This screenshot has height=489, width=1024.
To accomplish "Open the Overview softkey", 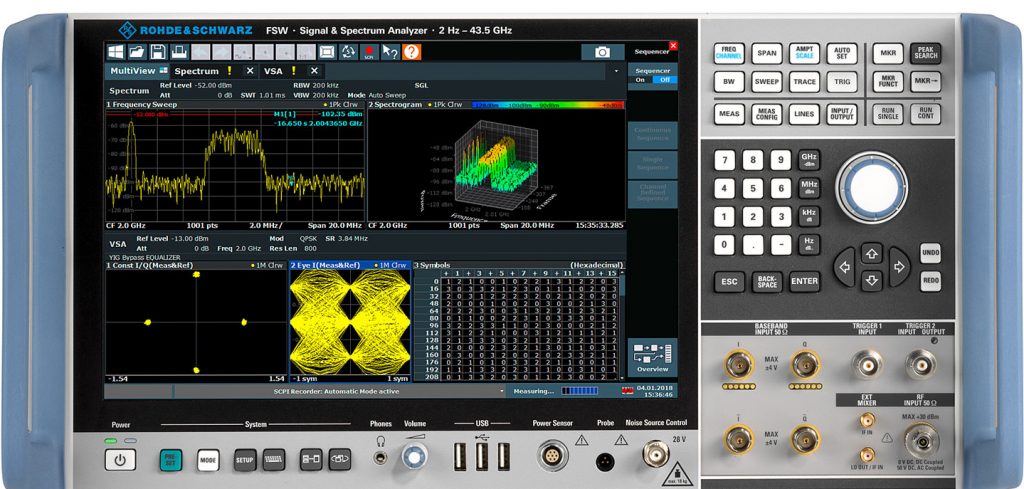I will pyautogui.click(x=652, y=357).
